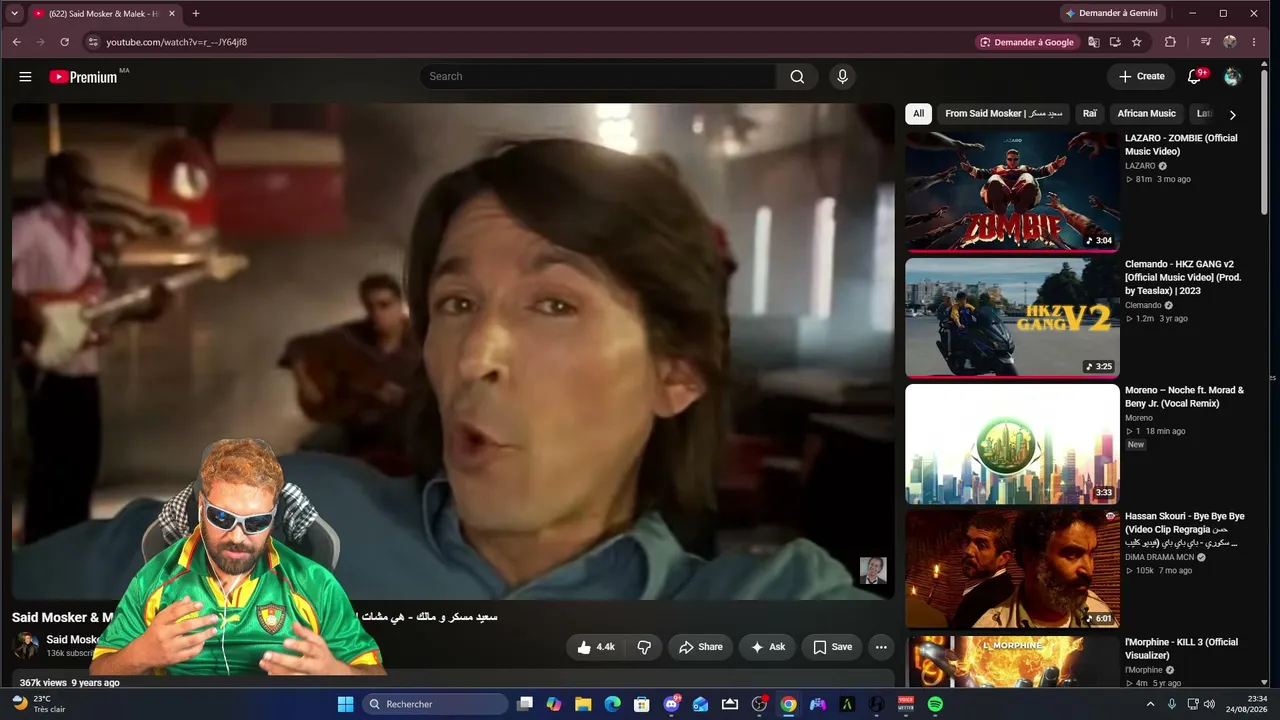Translate this page icon
1280x720 pixels.
tap(1094, 42)
